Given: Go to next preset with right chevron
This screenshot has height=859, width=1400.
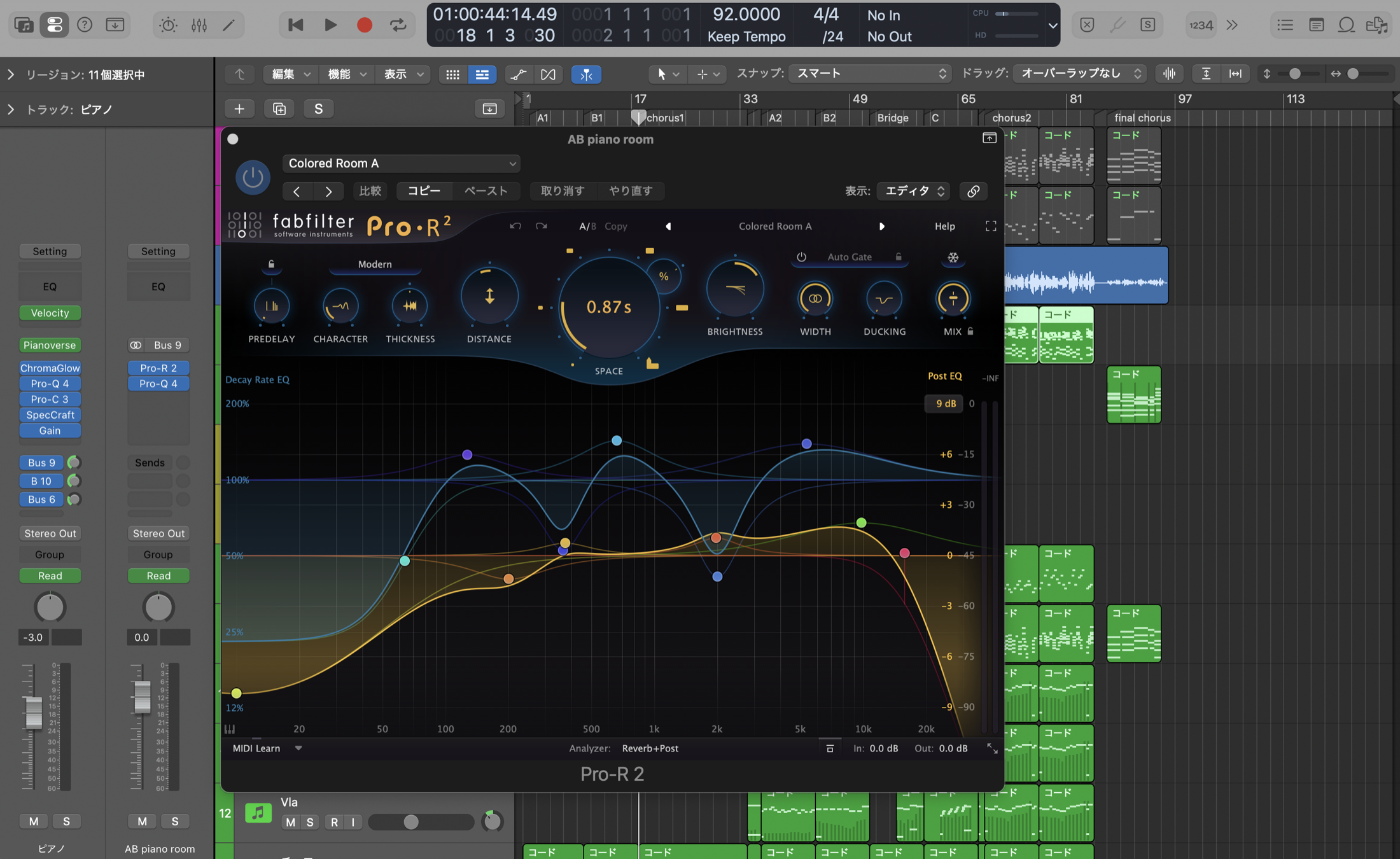Looking at the screenshot, I should [x=328, y=191].
